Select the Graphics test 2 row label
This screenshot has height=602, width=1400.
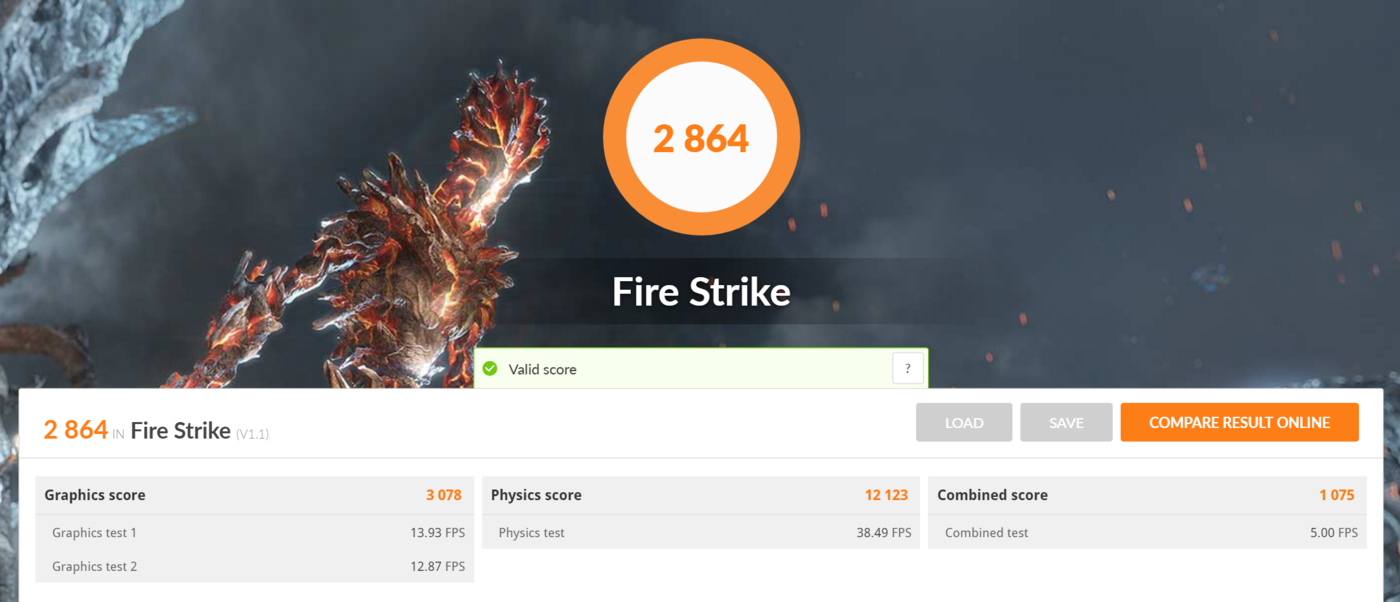(94, 567)
